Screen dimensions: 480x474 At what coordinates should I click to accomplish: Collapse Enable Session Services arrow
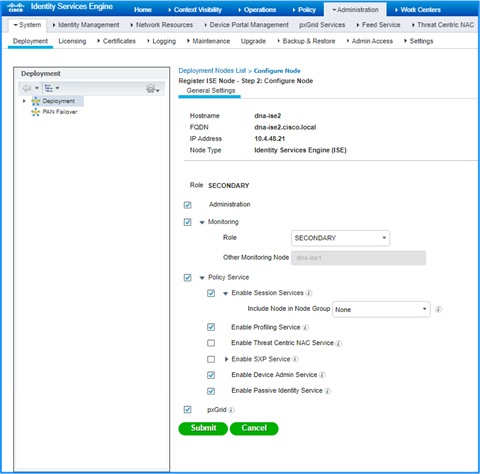click(x=225, y=293)
